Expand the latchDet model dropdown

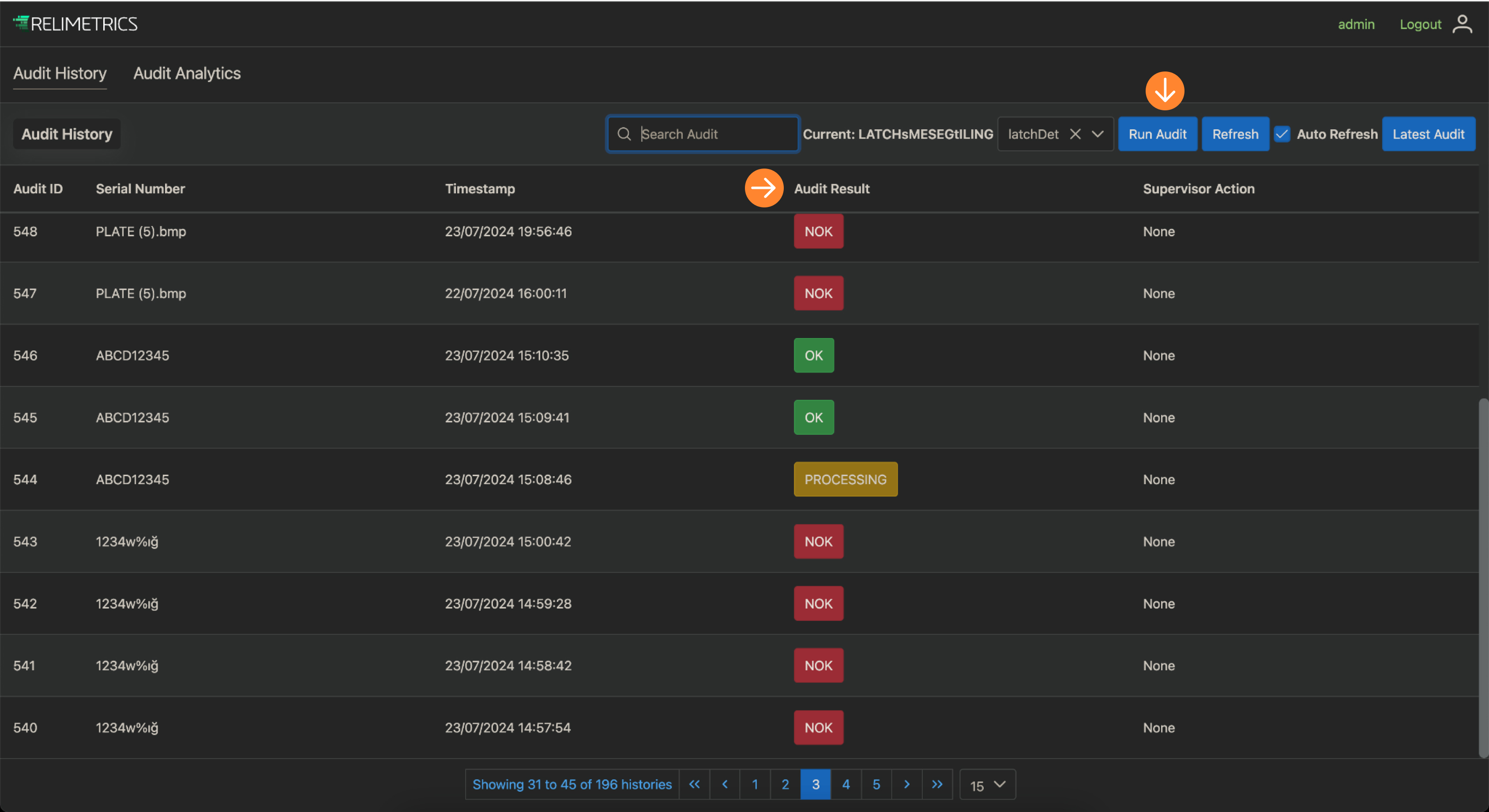tap(1098, 134)
